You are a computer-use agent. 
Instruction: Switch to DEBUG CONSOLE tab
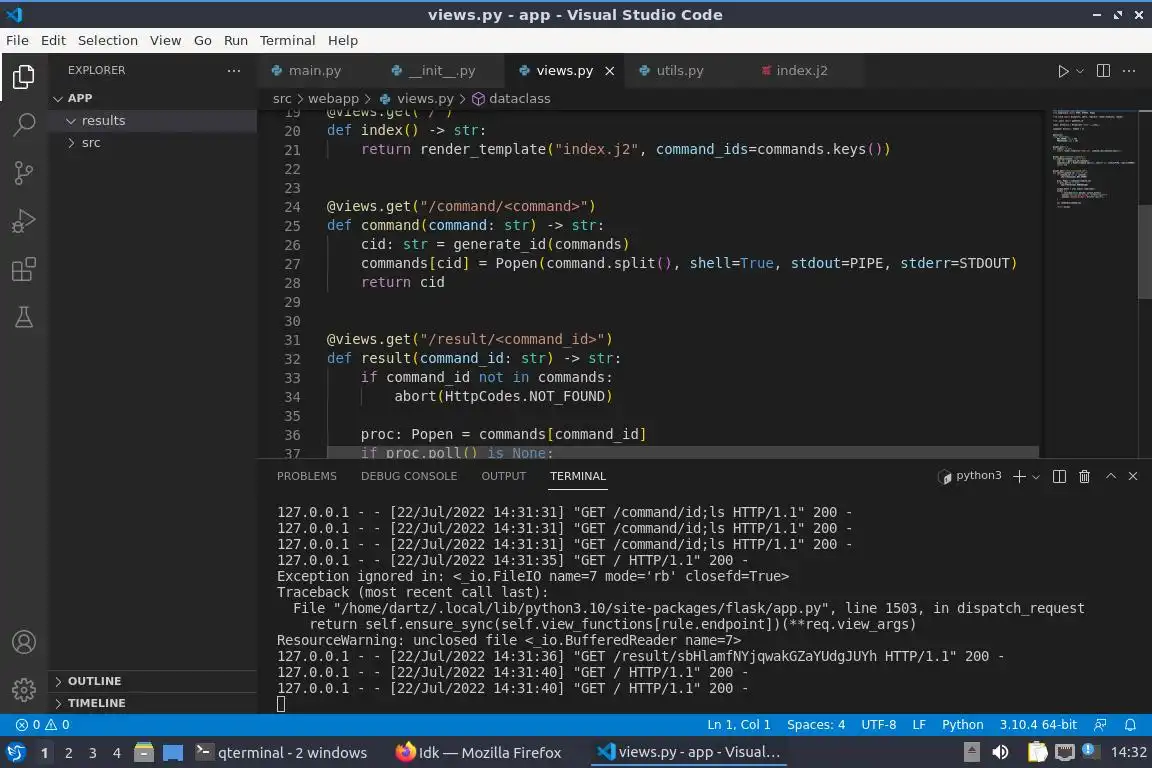(x=408, y=476)
